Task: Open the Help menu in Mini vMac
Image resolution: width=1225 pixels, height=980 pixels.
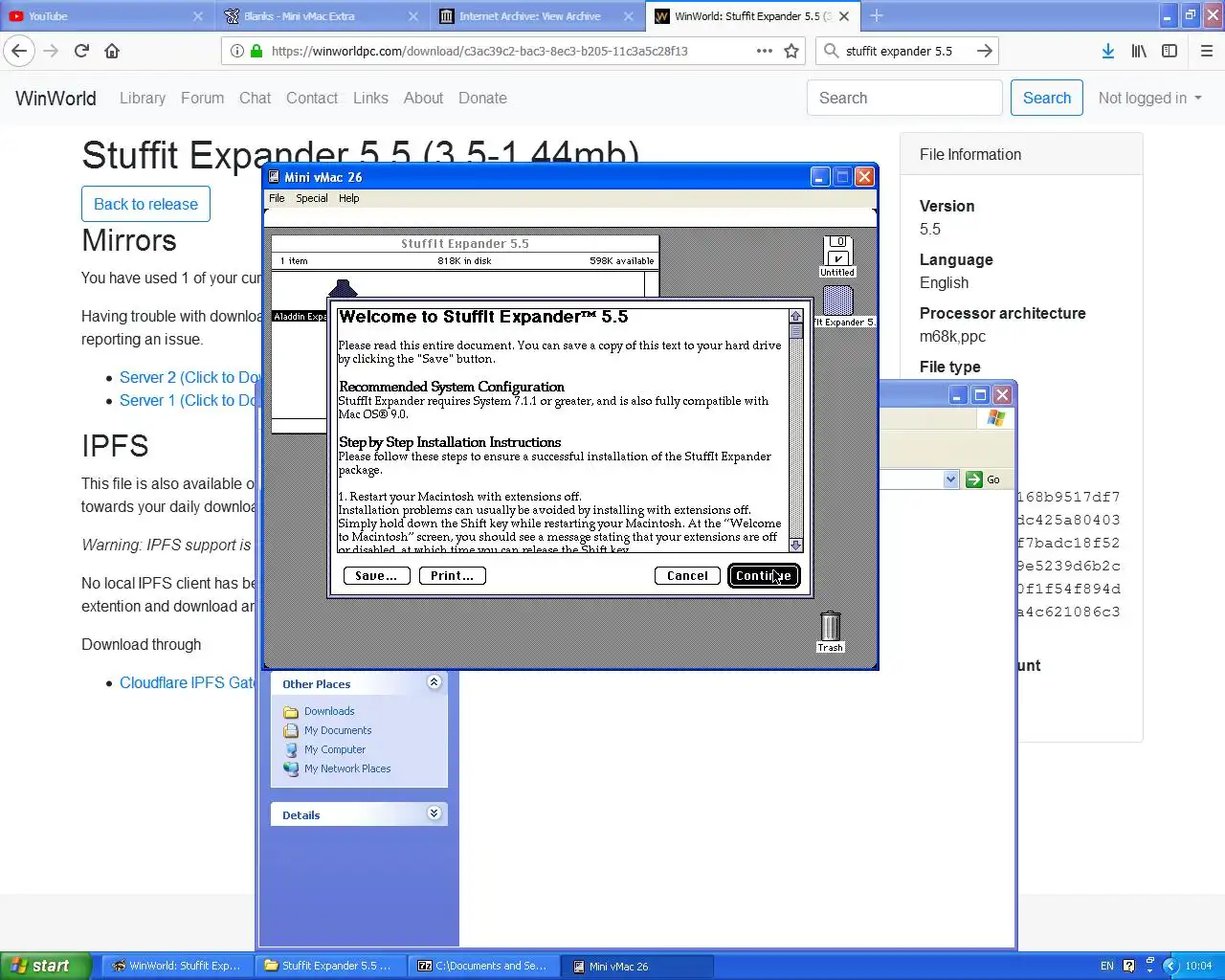Action: coord(348,198)
